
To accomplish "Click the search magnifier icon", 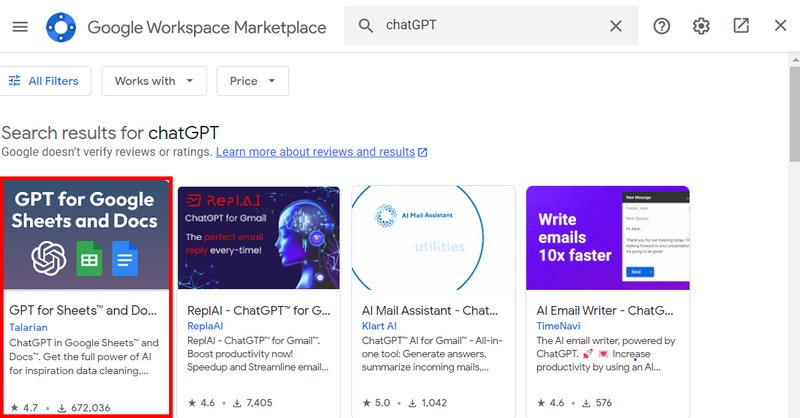I will tap(365, 26).
